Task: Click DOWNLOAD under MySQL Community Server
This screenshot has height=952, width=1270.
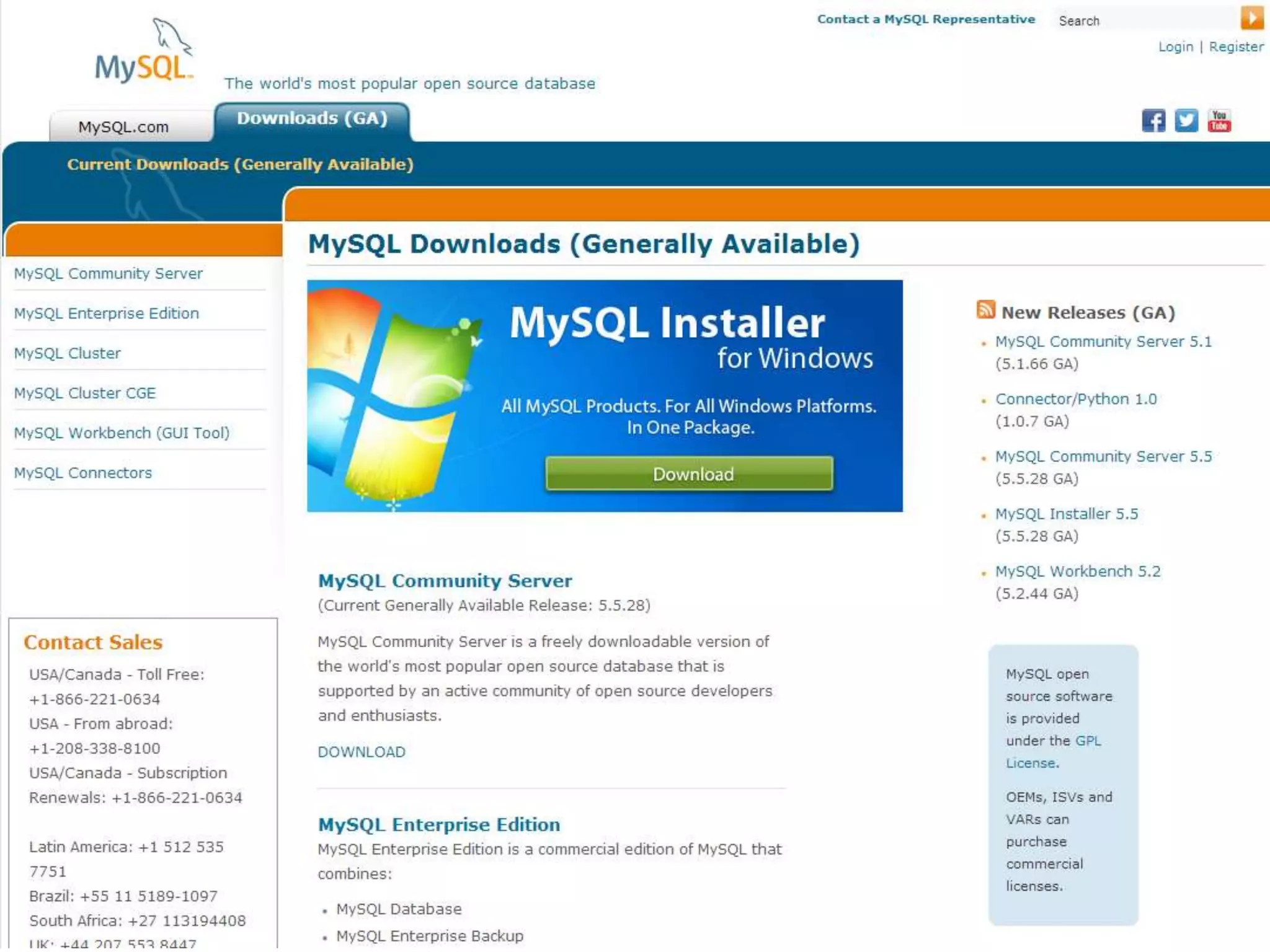Action: click(x=362, y=752)
